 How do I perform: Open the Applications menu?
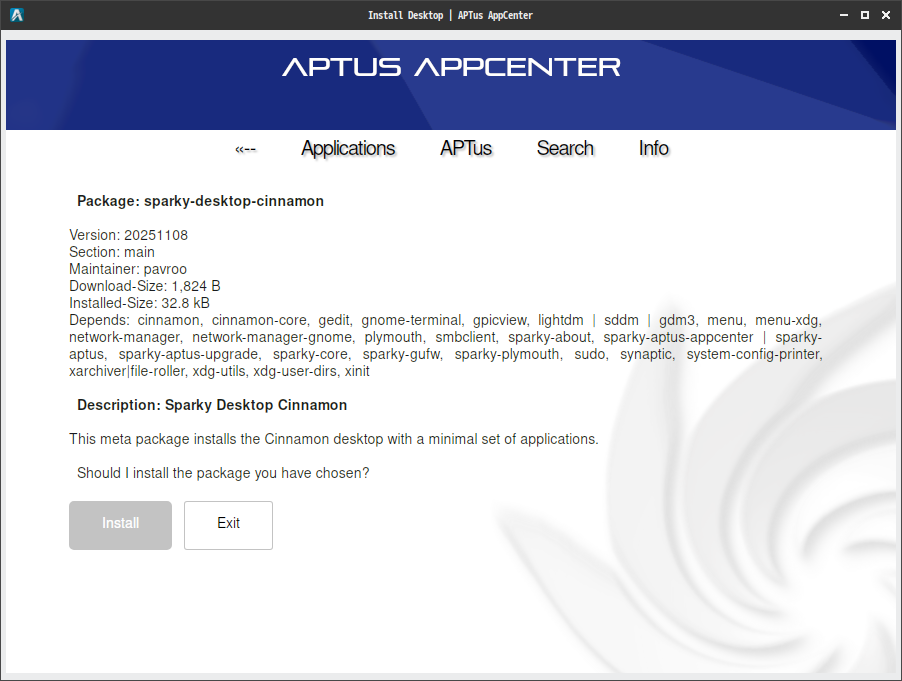[x=348, y=148]
